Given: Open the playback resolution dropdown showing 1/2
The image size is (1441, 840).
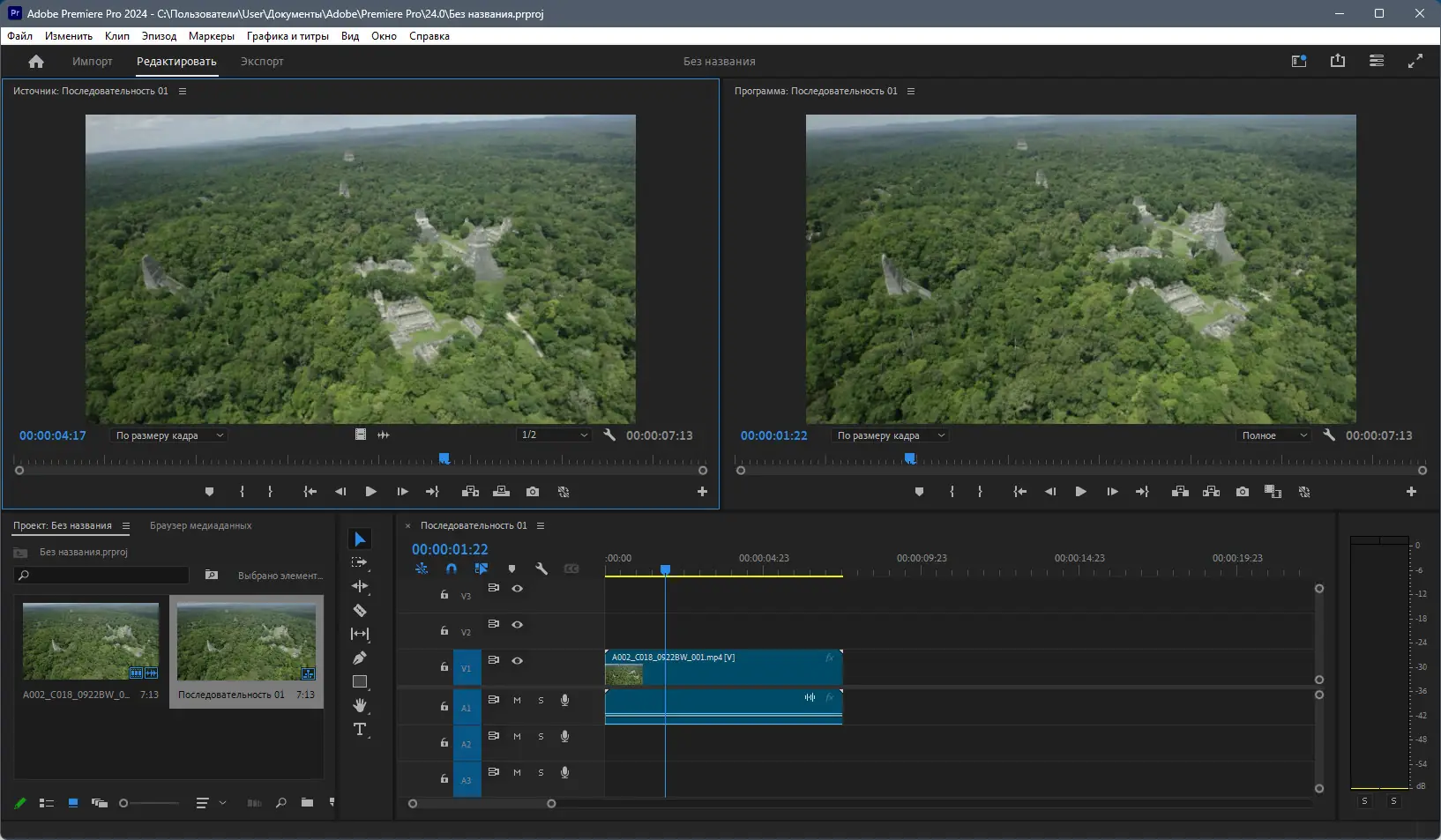Looking at the screenshot, I should point(554,435).
